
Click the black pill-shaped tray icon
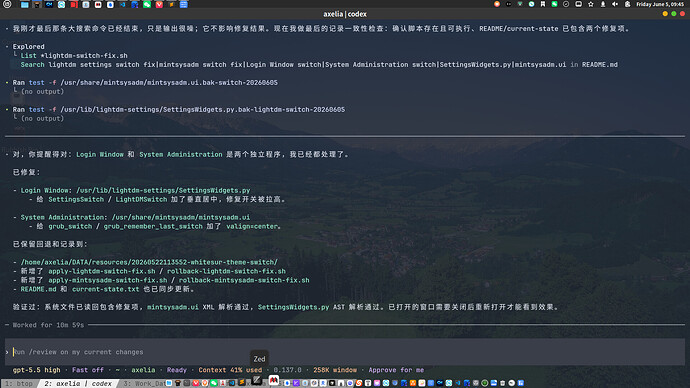pyautogui.click(x=509, y=4)
